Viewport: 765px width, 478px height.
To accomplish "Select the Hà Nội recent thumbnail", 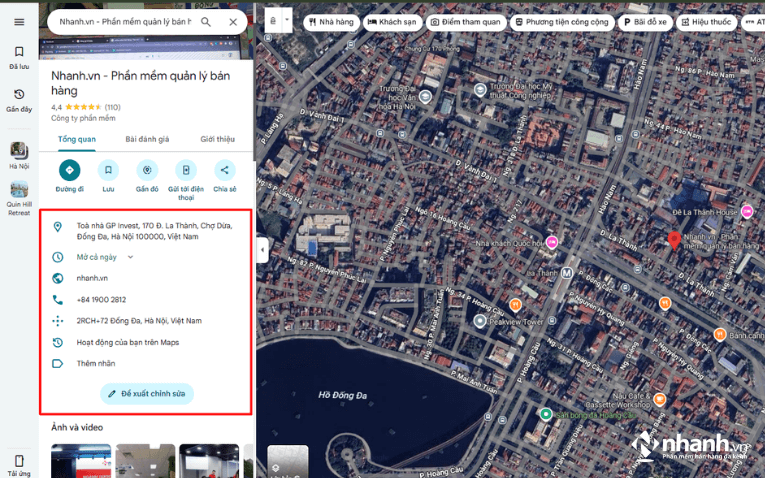I will 19,155.
